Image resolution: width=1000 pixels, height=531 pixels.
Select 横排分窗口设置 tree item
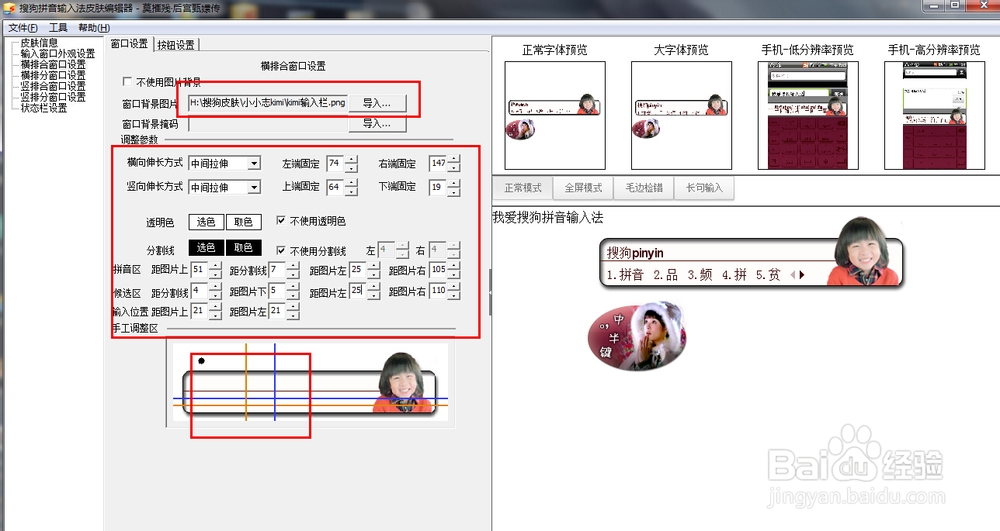tap(53, 75)
